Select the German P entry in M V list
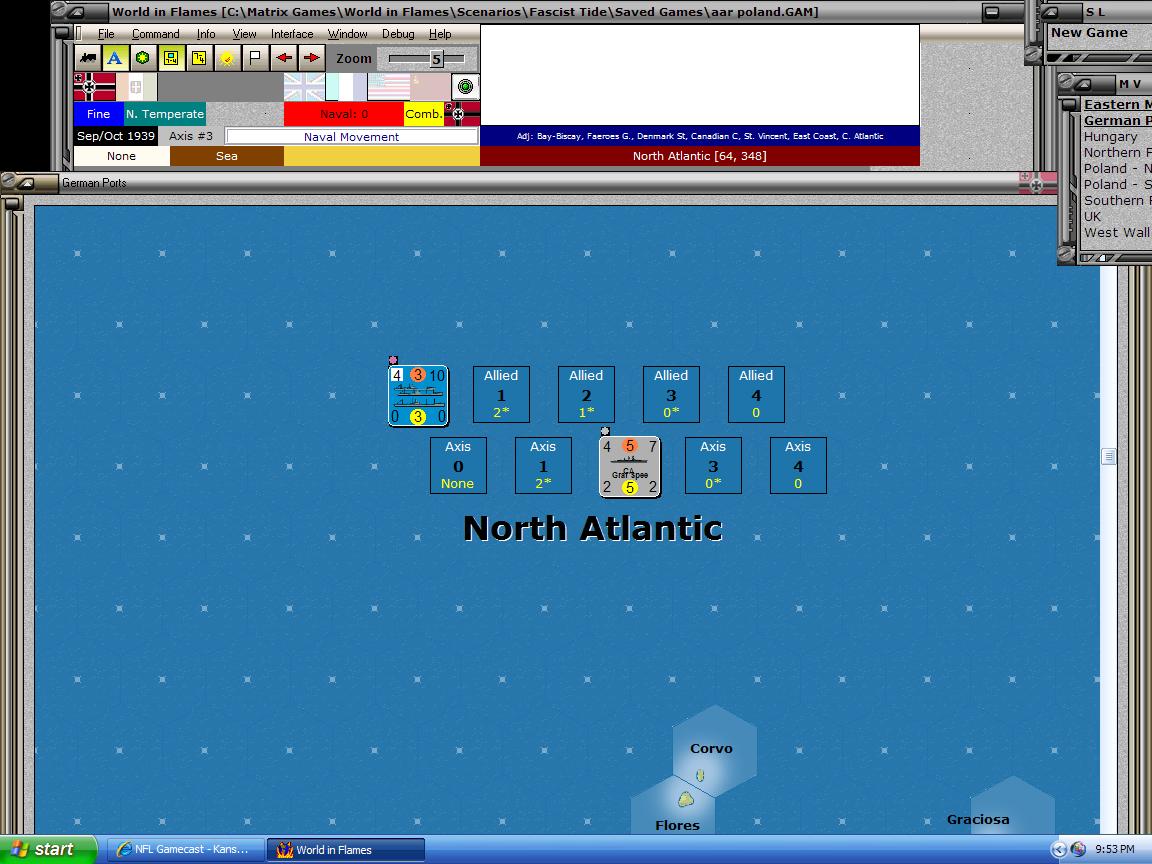 [1117, 120]
